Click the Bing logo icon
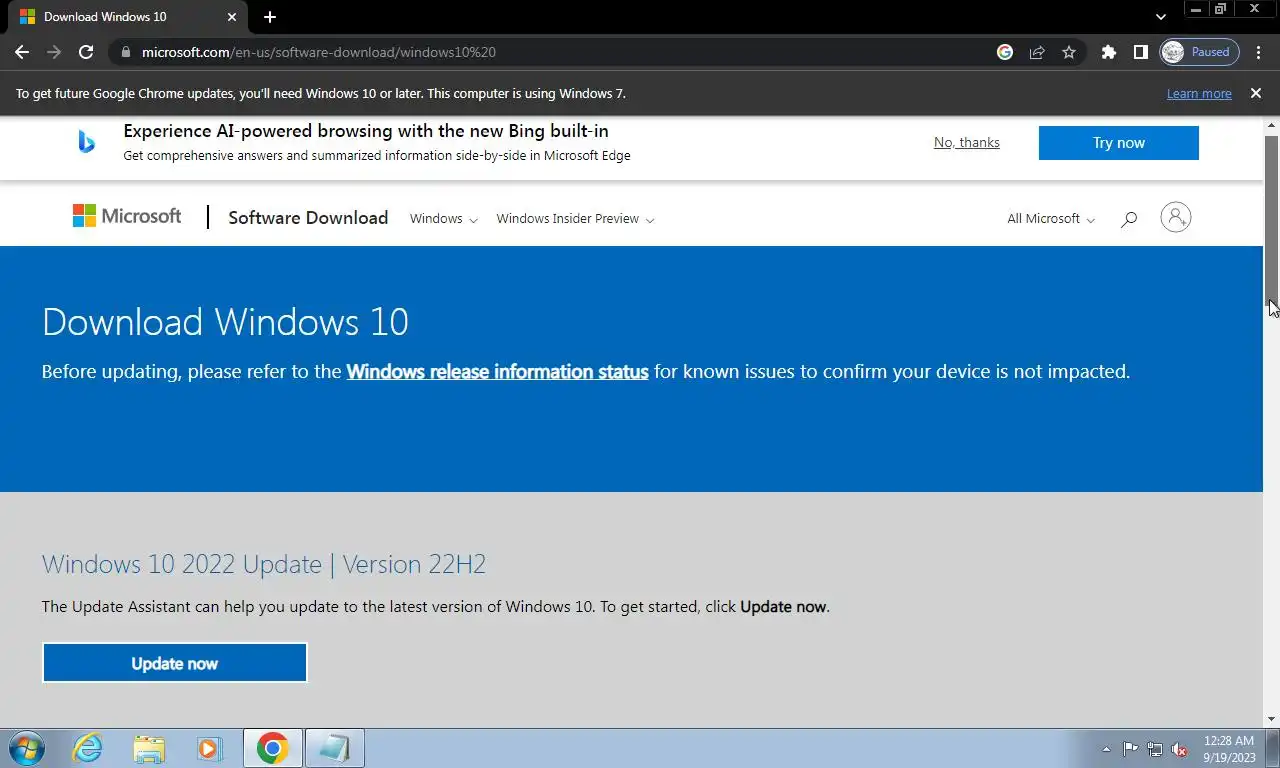Screen dimensions: 1280x768 tap(87, 142)
